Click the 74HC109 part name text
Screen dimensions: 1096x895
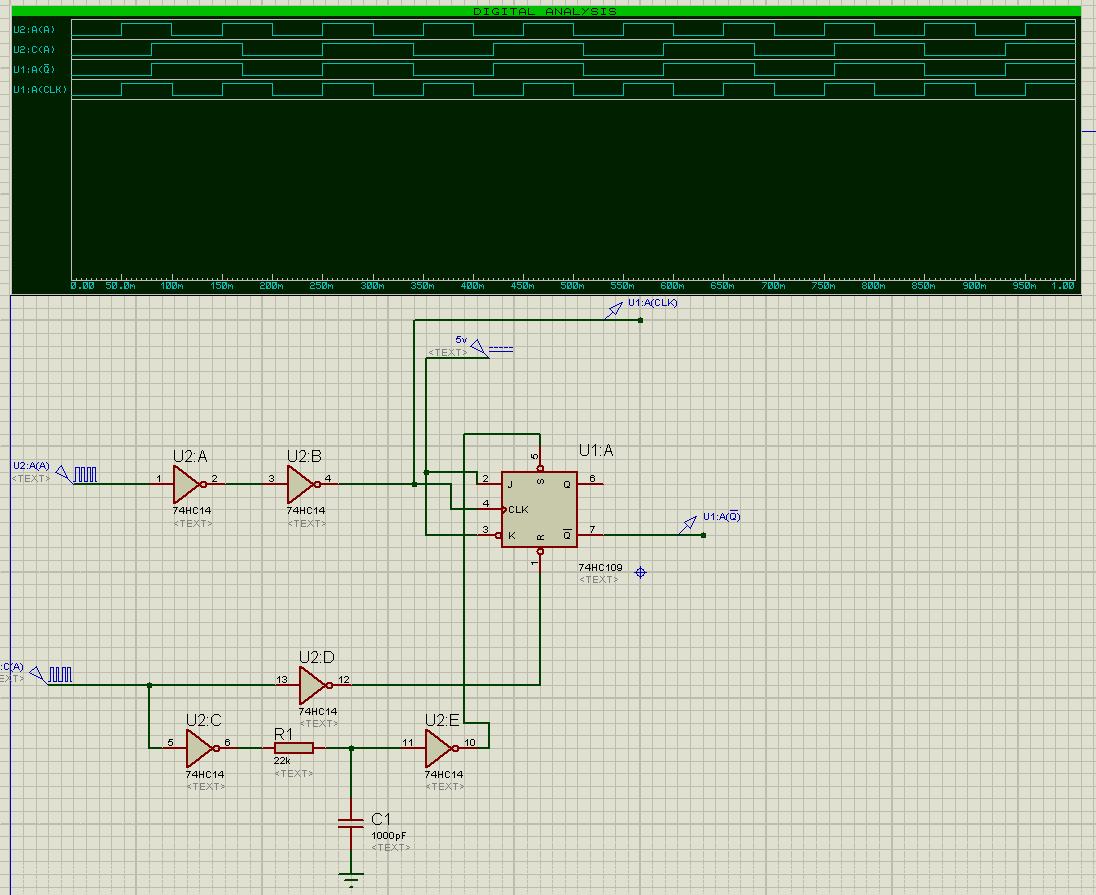(x=600, y=568)
